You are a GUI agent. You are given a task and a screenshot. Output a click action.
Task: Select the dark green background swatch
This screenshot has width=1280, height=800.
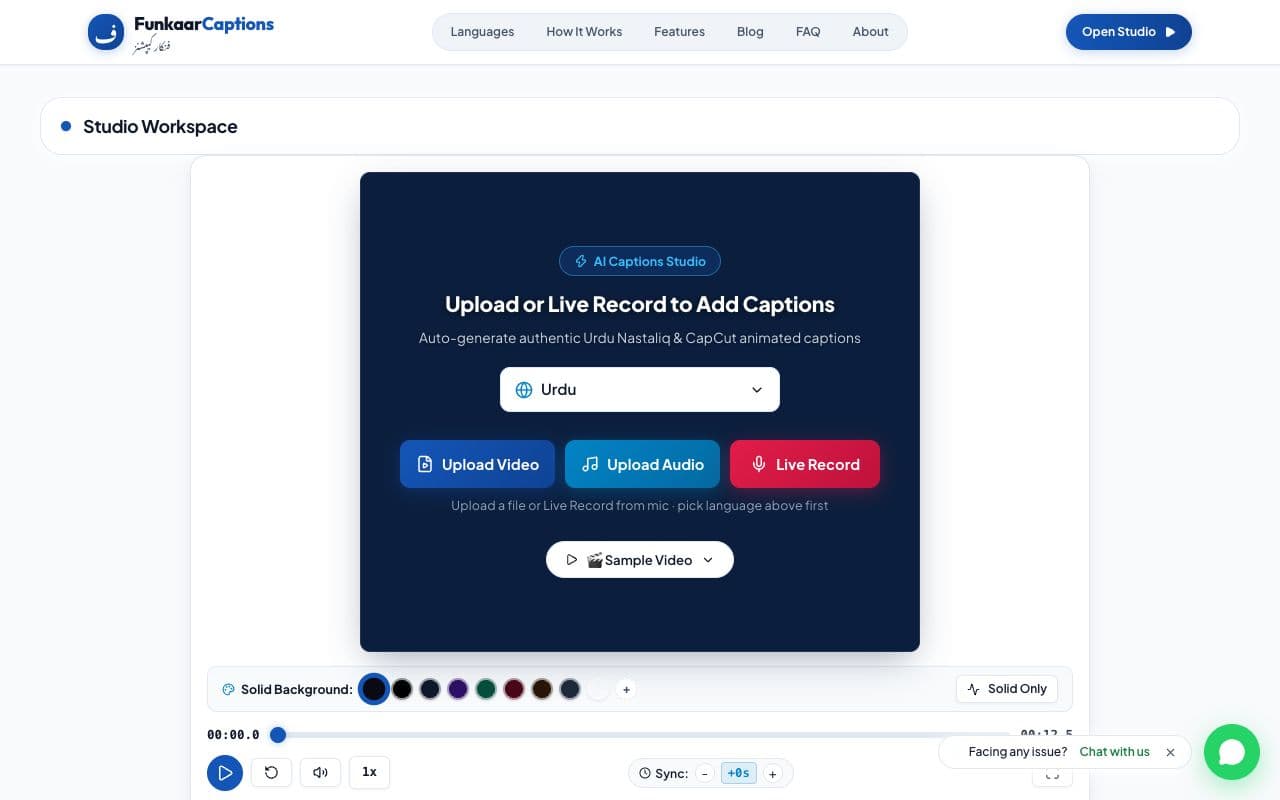[486, 689]
